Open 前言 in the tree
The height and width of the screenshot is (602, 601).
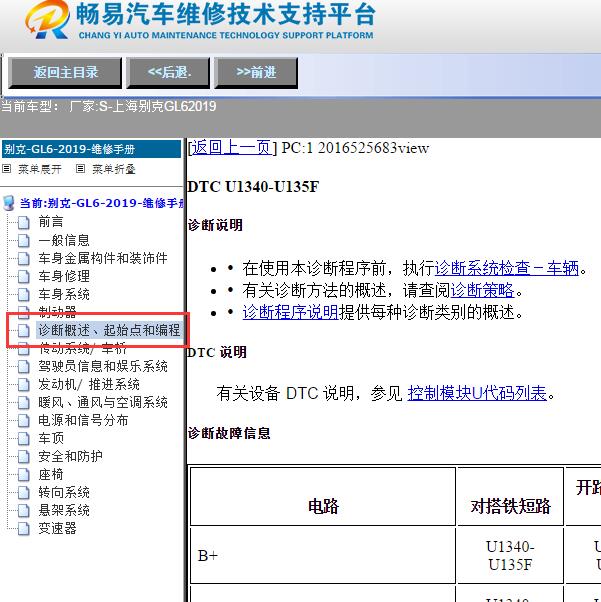pos(51,222)
